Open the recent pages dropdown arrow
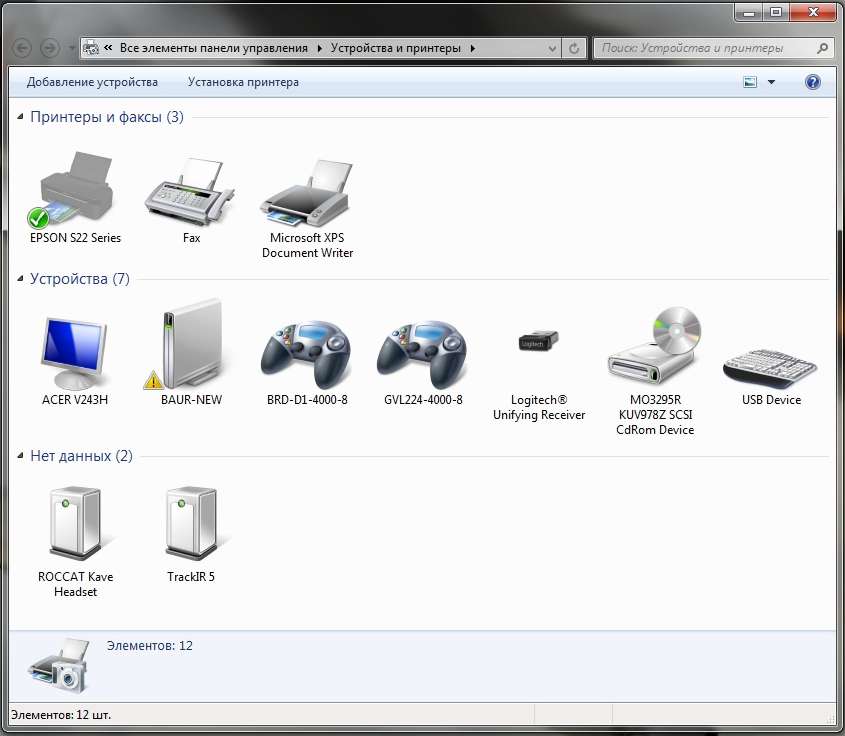 tap(71, 48)
